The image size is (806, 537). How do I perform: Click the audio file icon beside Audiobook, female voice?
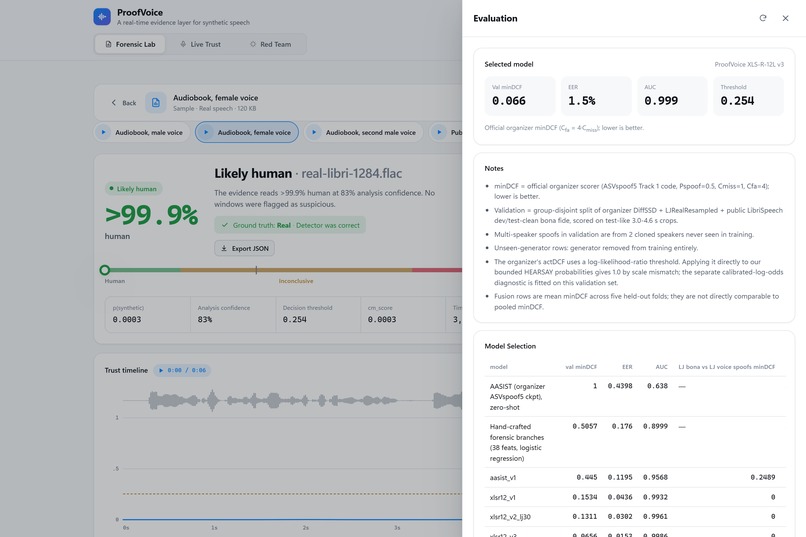pos(155,103)
